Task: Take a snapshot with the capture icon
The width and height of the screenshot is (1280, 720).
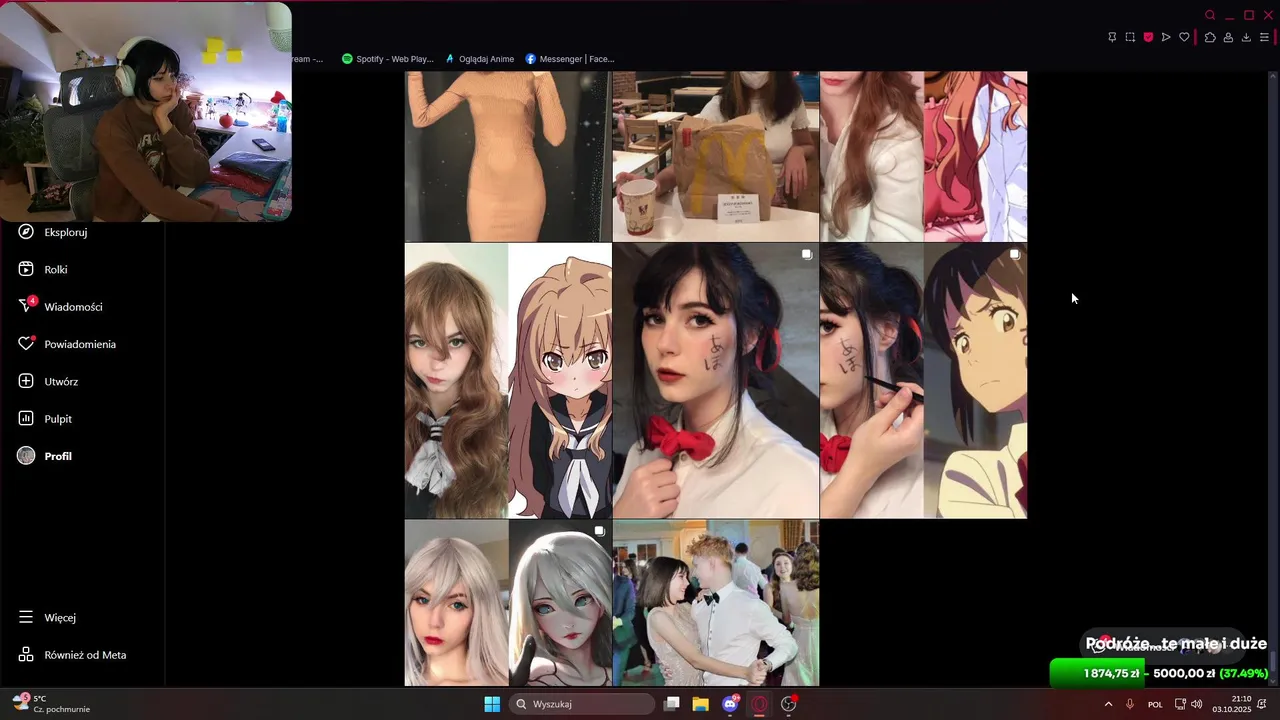Action: click(x=1130, y=37)
